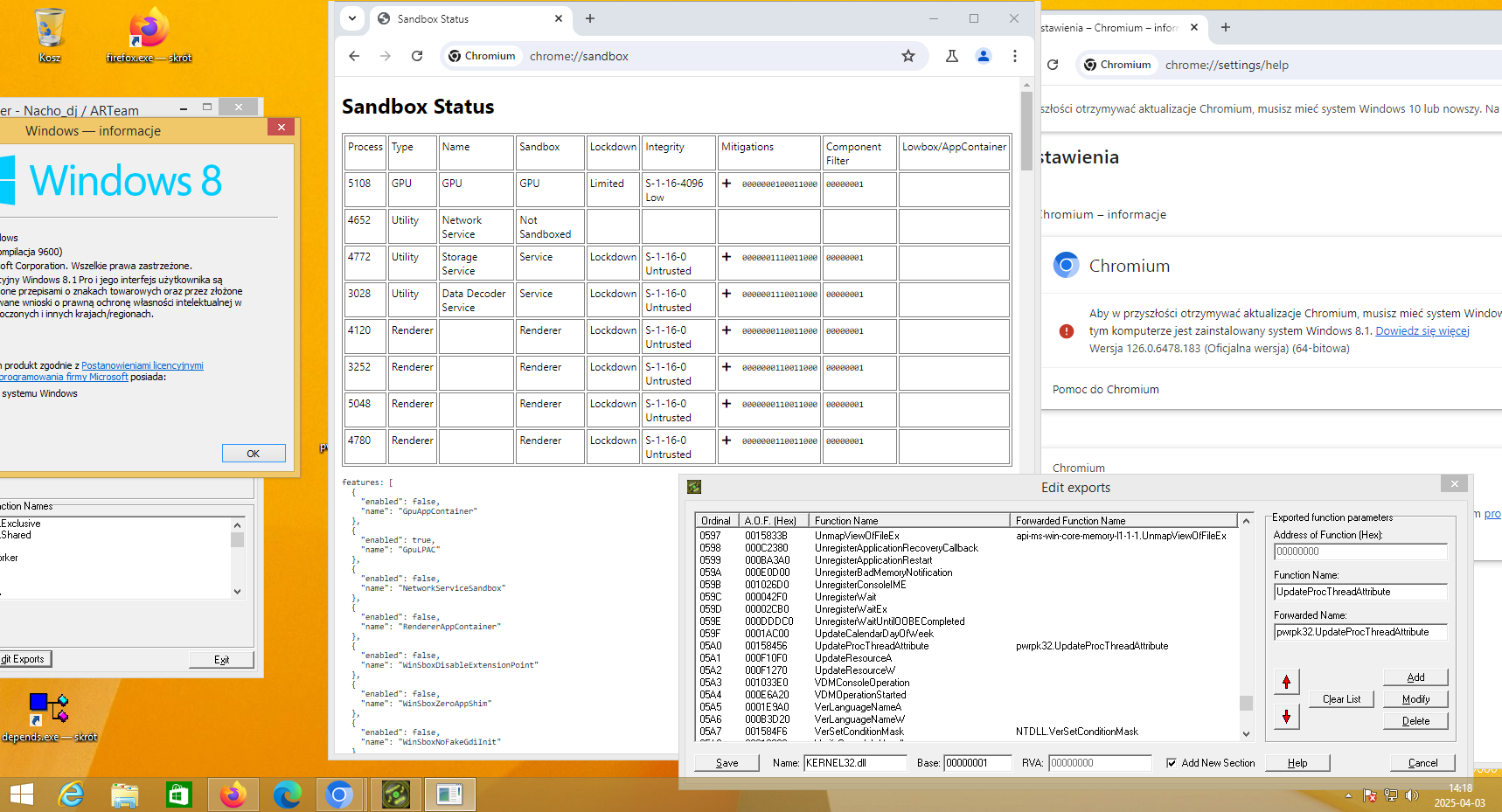The image size is (1502, 812).
Task: Open the Chrome Labs flask icon
Action: 952,56
